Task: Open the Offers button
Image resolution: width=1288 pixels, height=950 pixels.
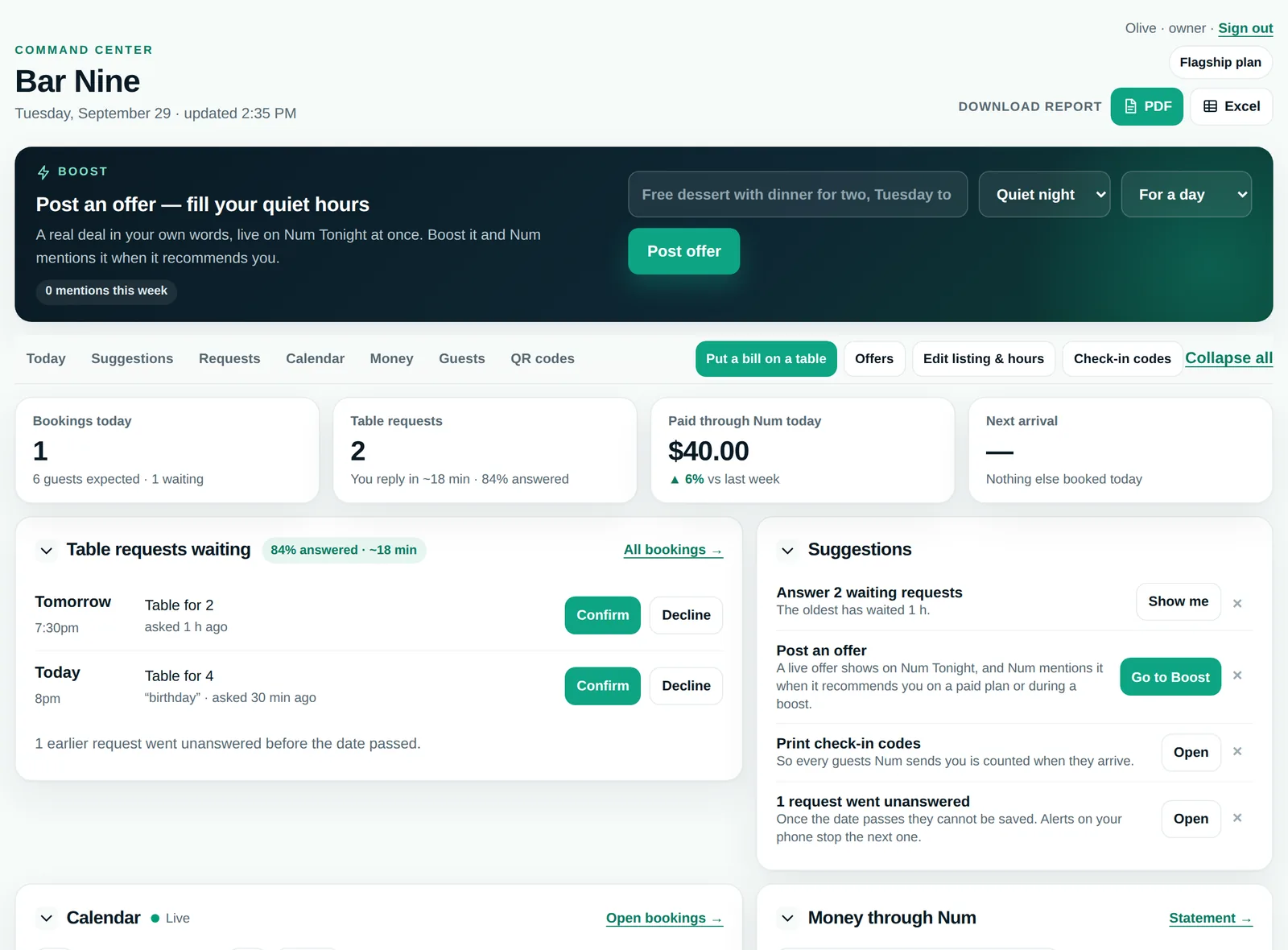Action: coord(874,359)
